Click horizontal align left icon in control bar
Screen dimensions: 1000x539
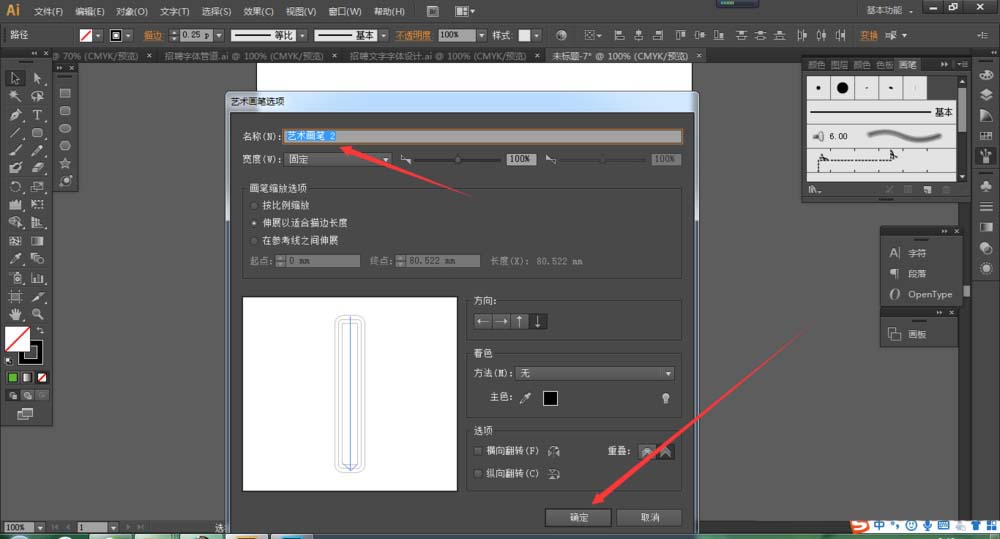click(619, 35)
